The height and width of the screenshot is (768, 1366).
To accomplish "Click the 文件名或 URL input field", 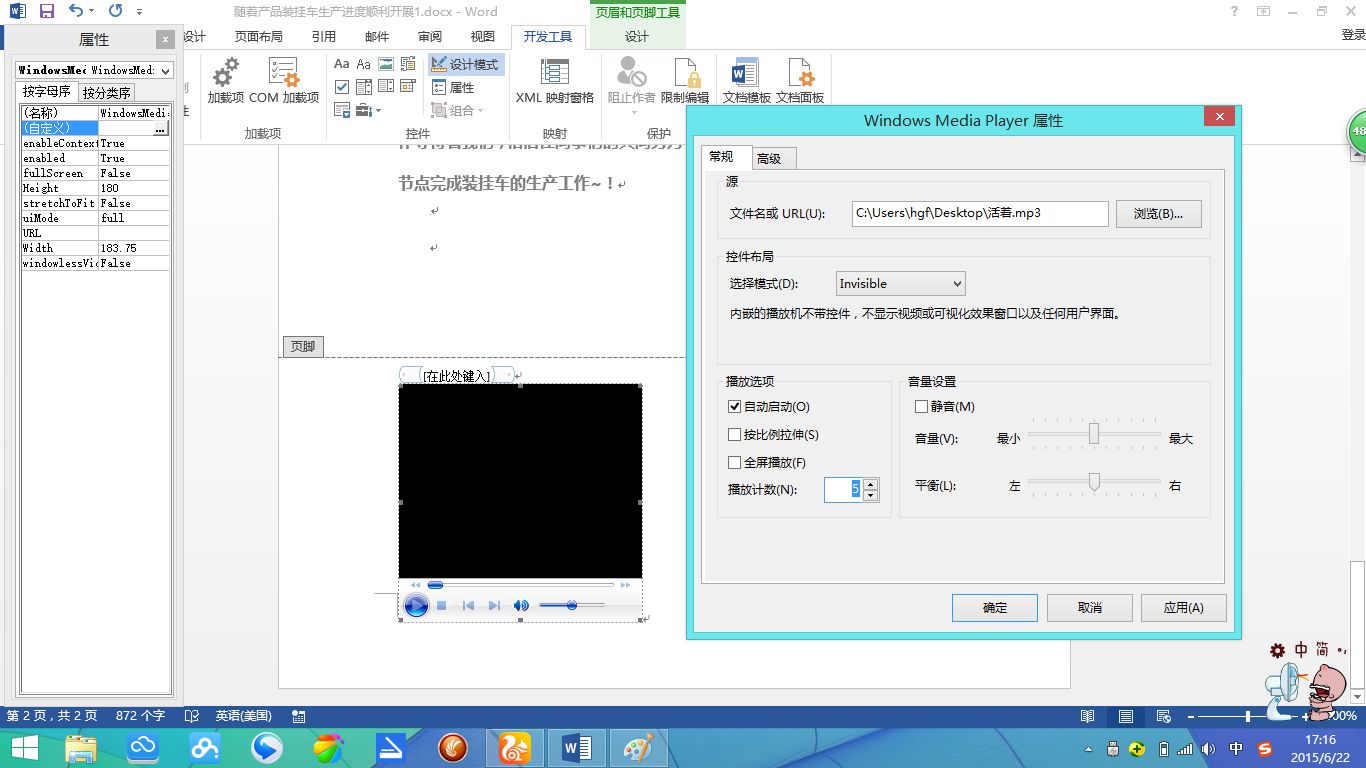I will [x=980, y=214].
